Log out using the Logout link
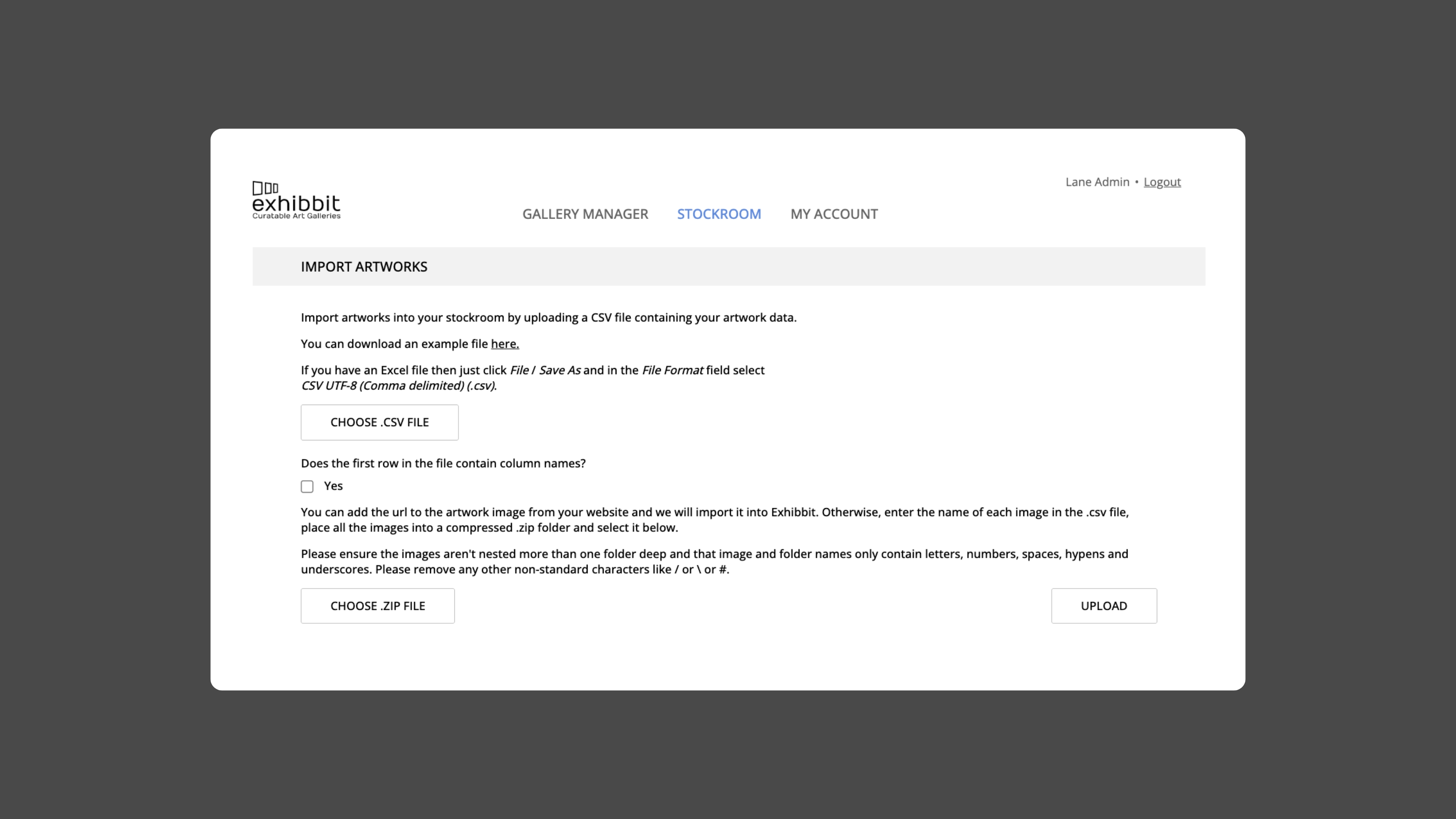Screen dimensions: 1456x819 [x=1162, y=182]
